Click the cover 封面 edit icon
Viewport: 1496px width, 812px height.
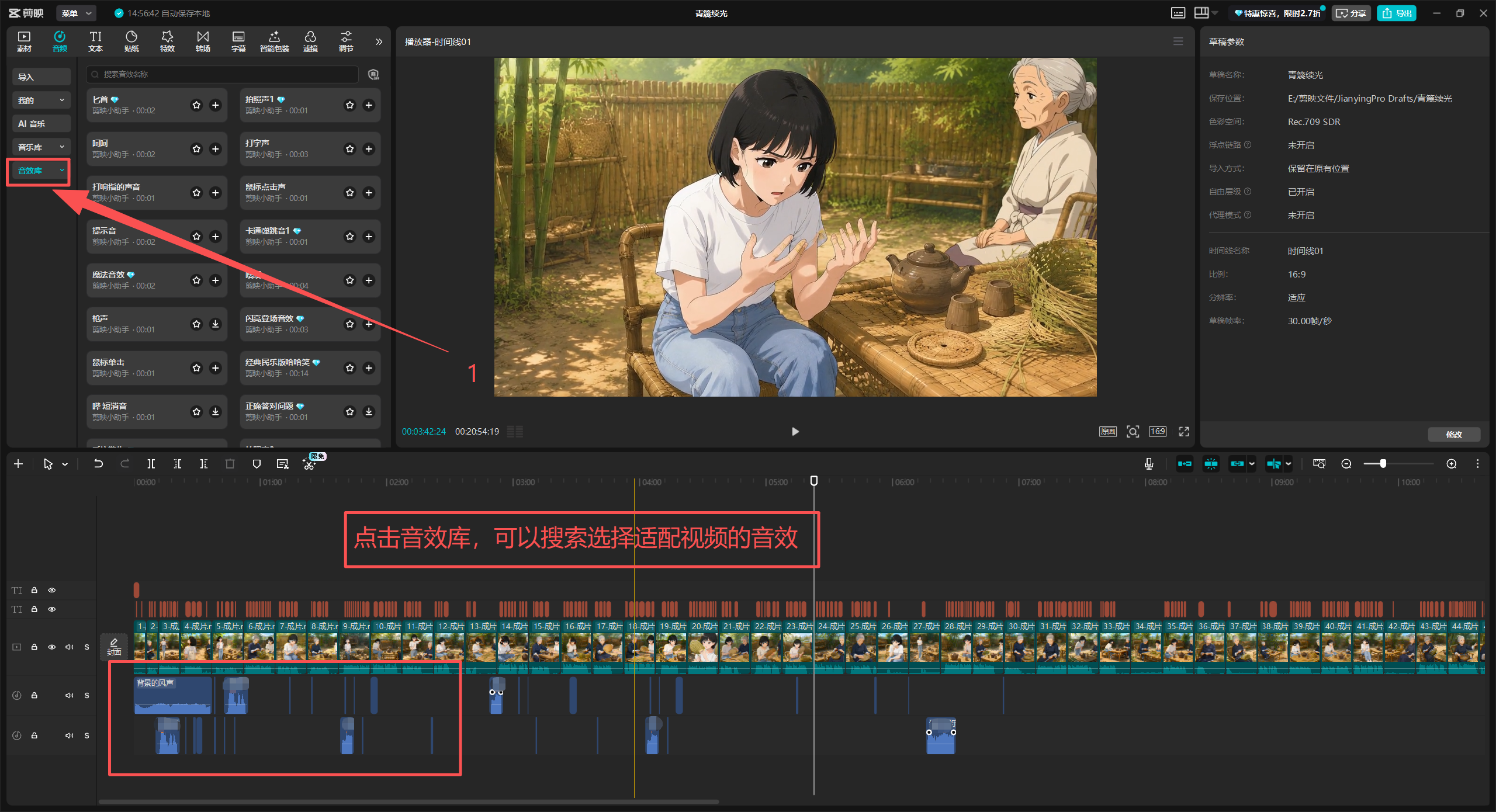pyautogui.click(x=114, y=647)
